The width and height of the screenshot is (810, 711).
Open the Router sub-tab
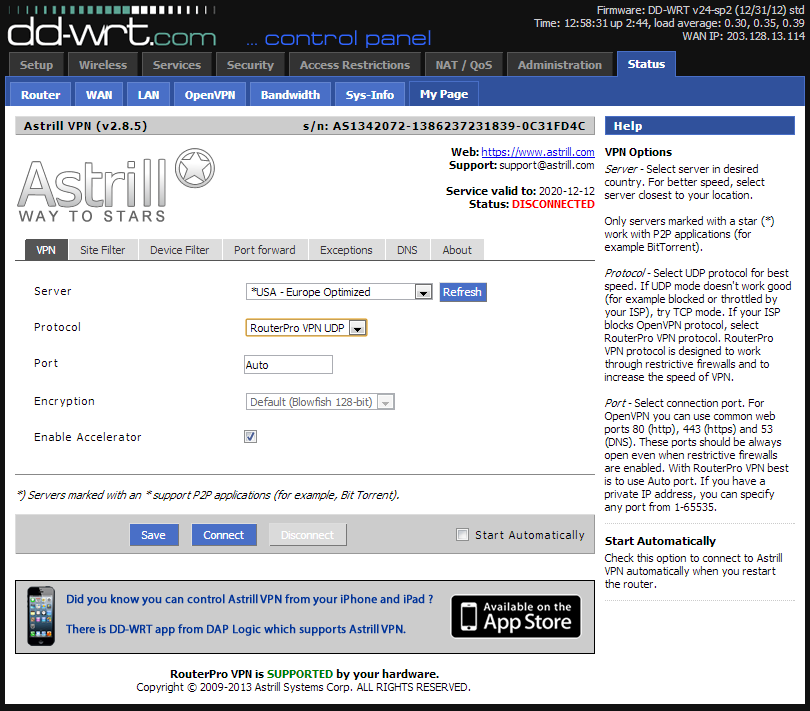tap(41, 95)
